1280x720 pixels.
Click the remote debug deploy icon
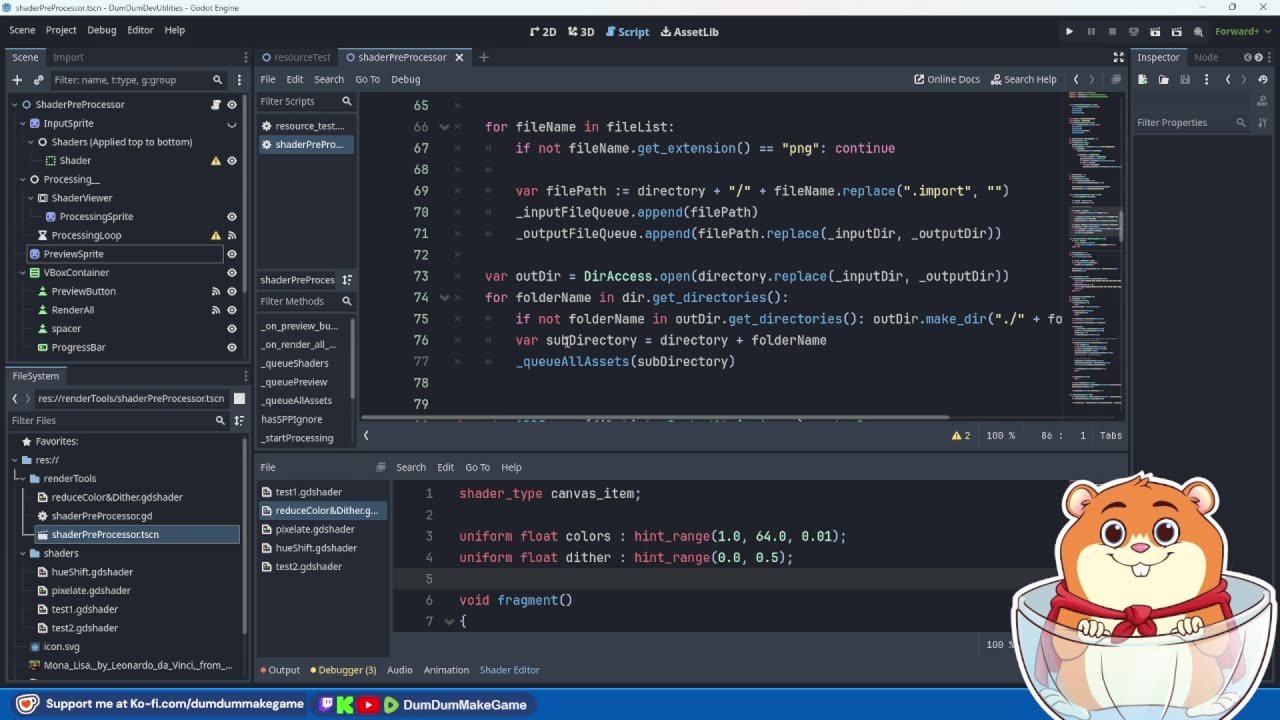point(1134,32)
